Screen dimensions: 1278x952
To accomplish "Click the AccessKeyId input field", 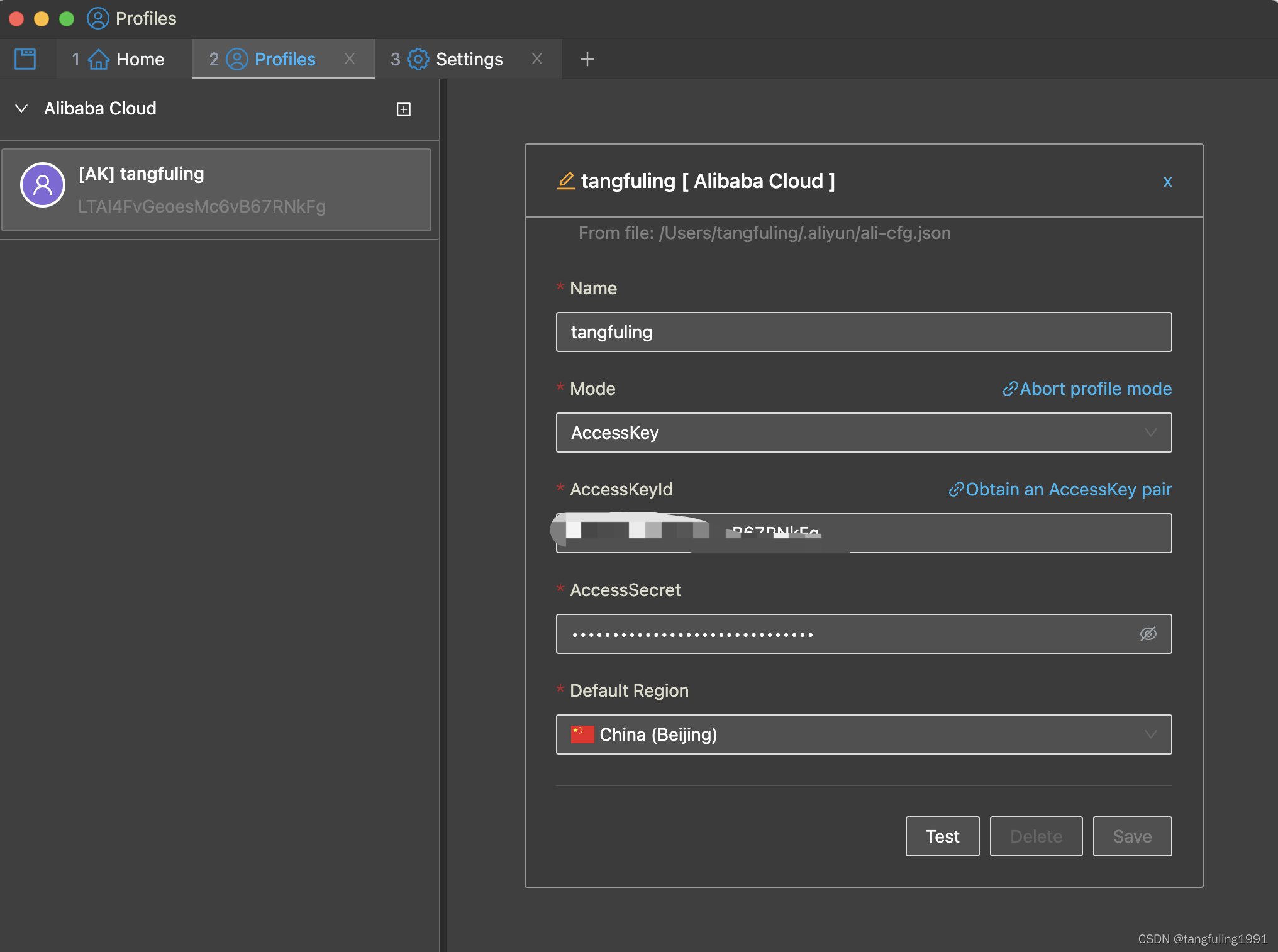I will point(864,533).
